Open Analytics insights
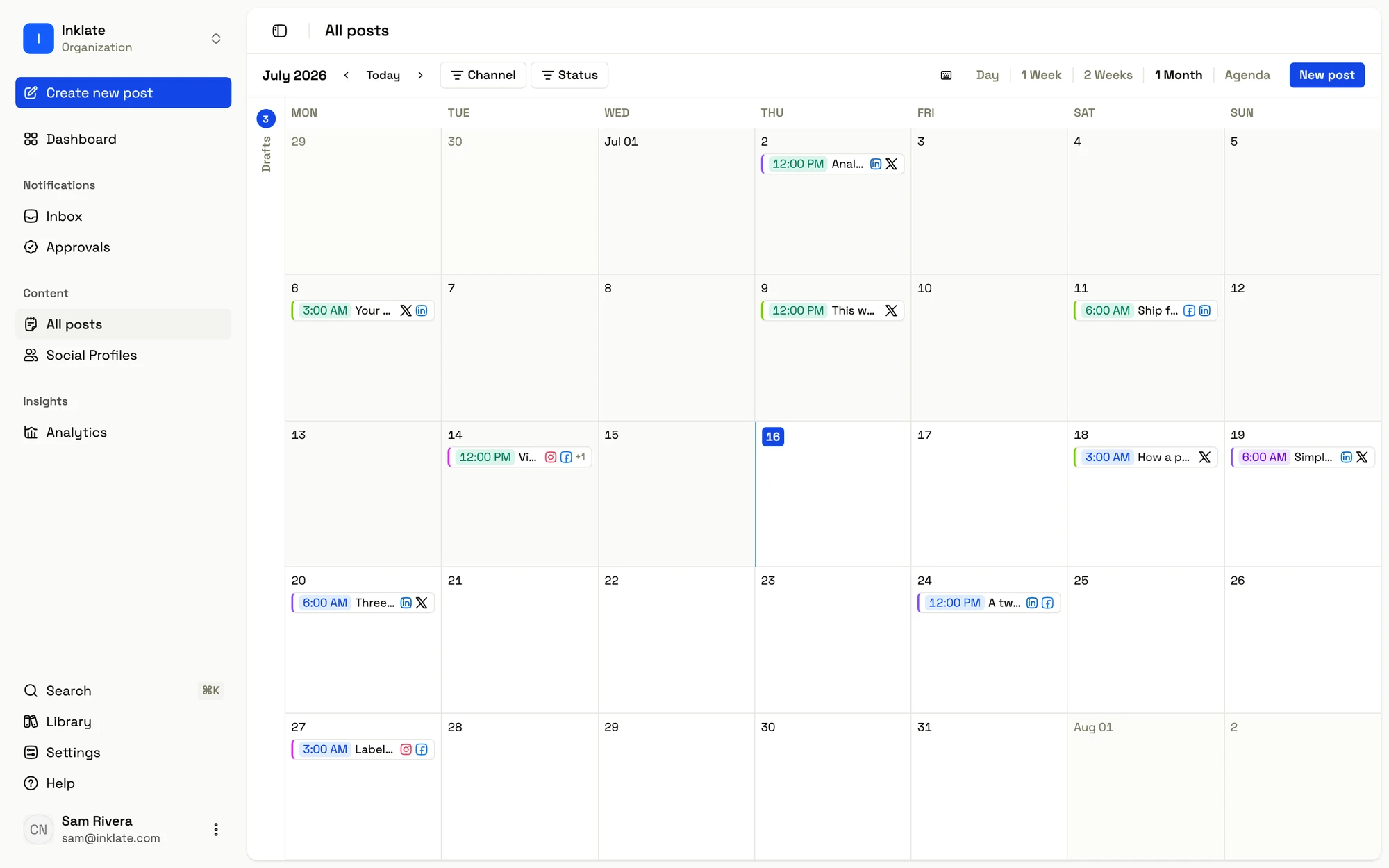The height and width of the screenshot is (868, 1389). 123,432
